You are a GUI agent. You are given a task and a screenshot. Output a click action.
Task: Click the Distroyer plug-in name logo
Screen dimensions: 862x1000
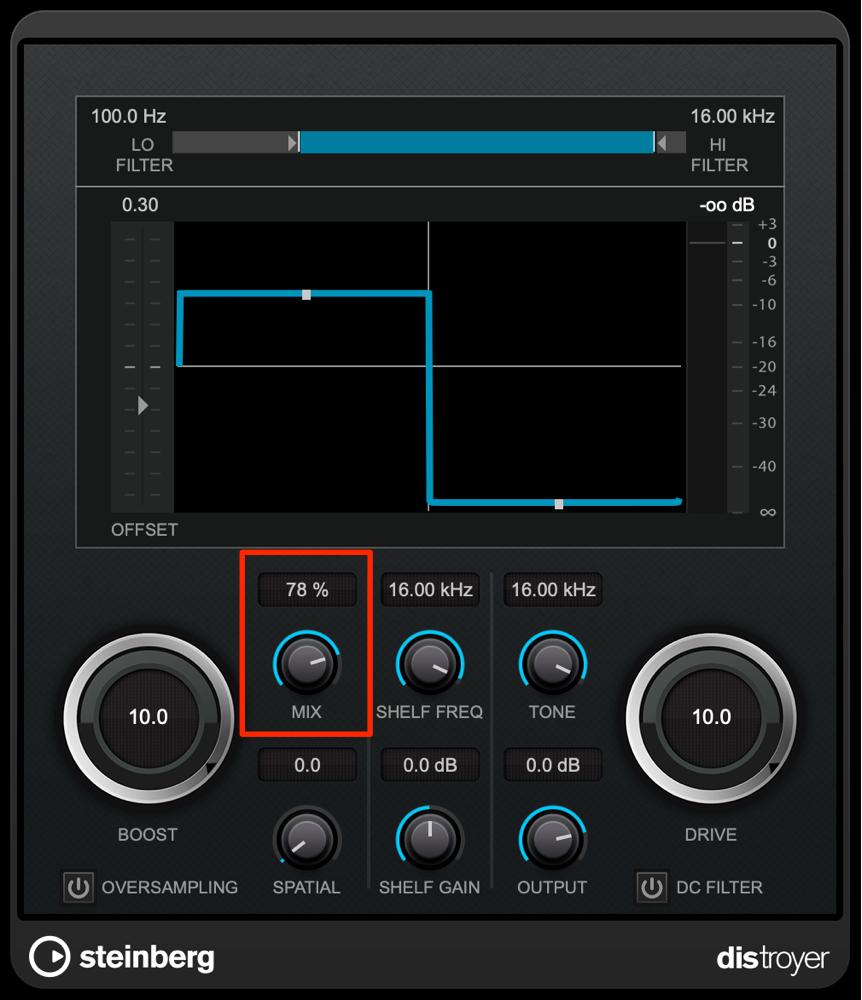click(x=773, y=959)
